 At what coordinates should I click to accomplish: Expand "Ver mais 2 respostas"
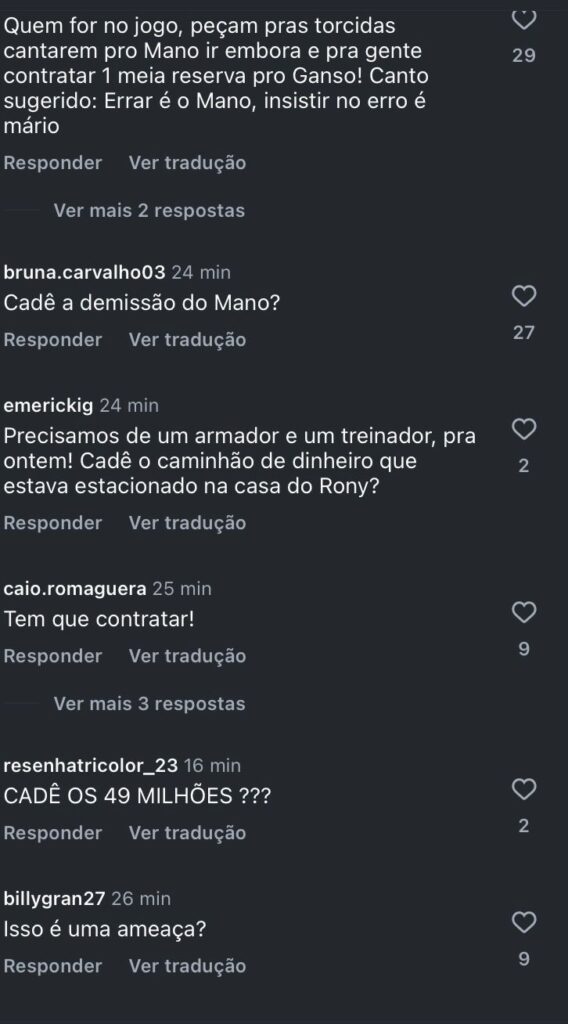tap(149, 210)
